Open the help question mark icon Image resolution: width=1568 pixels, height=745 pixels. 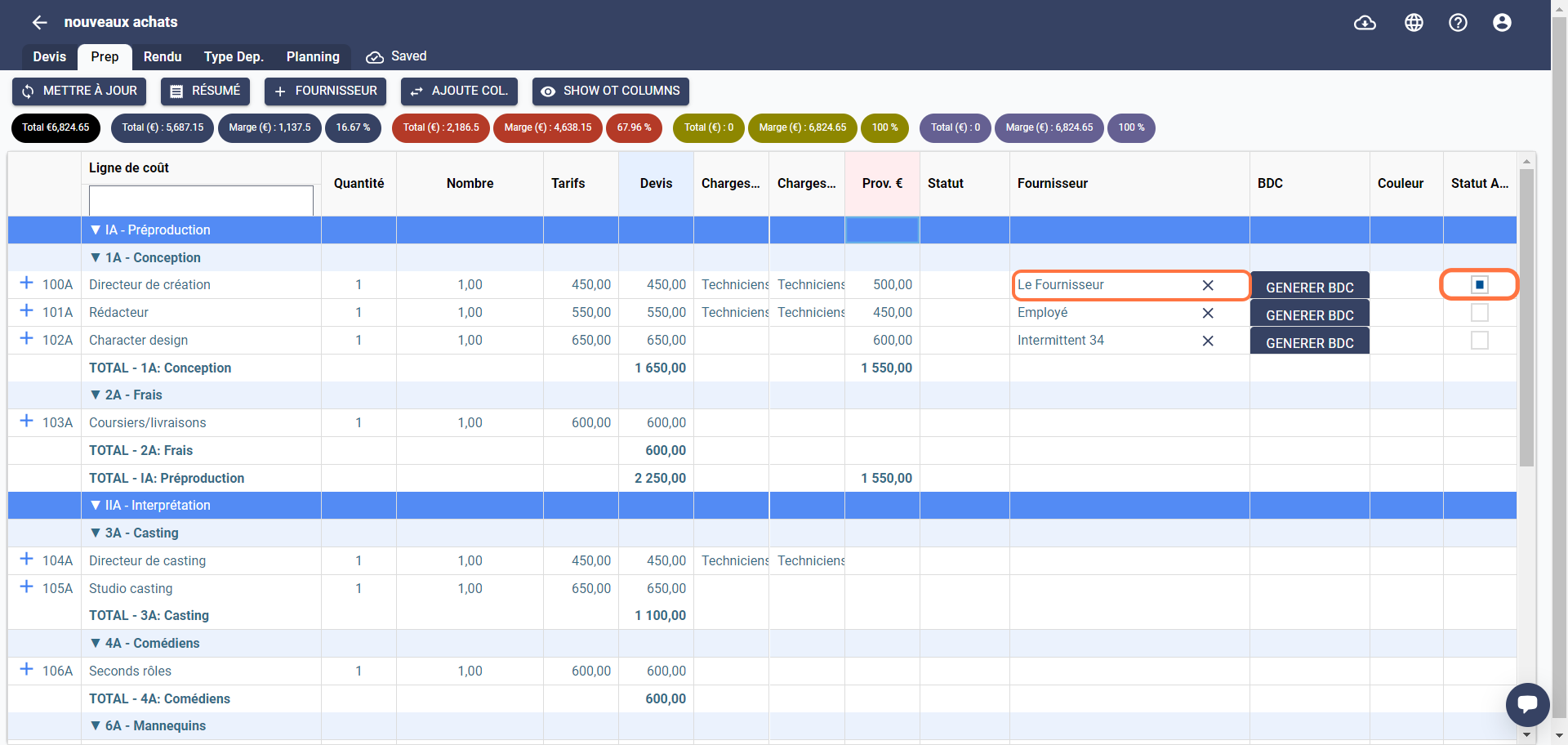[x=1458, y=23]
